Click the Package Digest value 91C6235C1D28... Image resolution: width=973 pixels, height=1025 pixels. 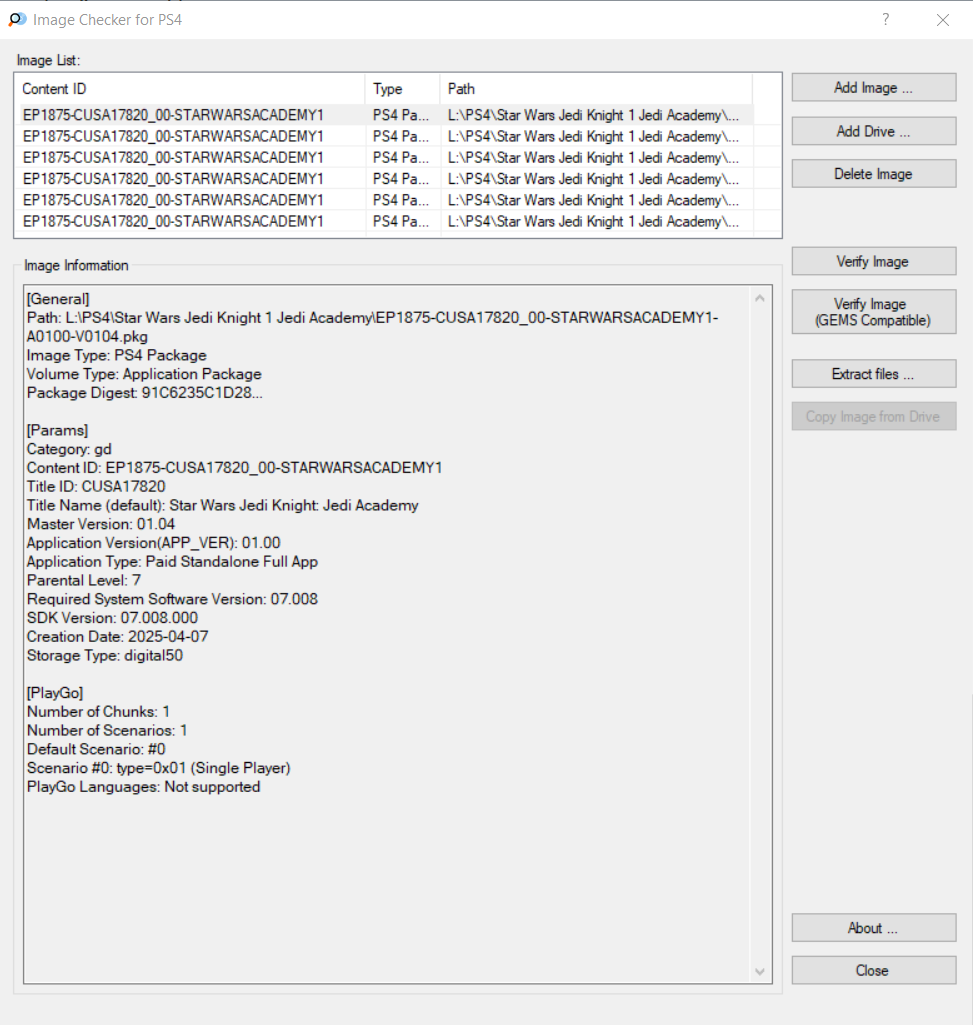tap(202, 394)
